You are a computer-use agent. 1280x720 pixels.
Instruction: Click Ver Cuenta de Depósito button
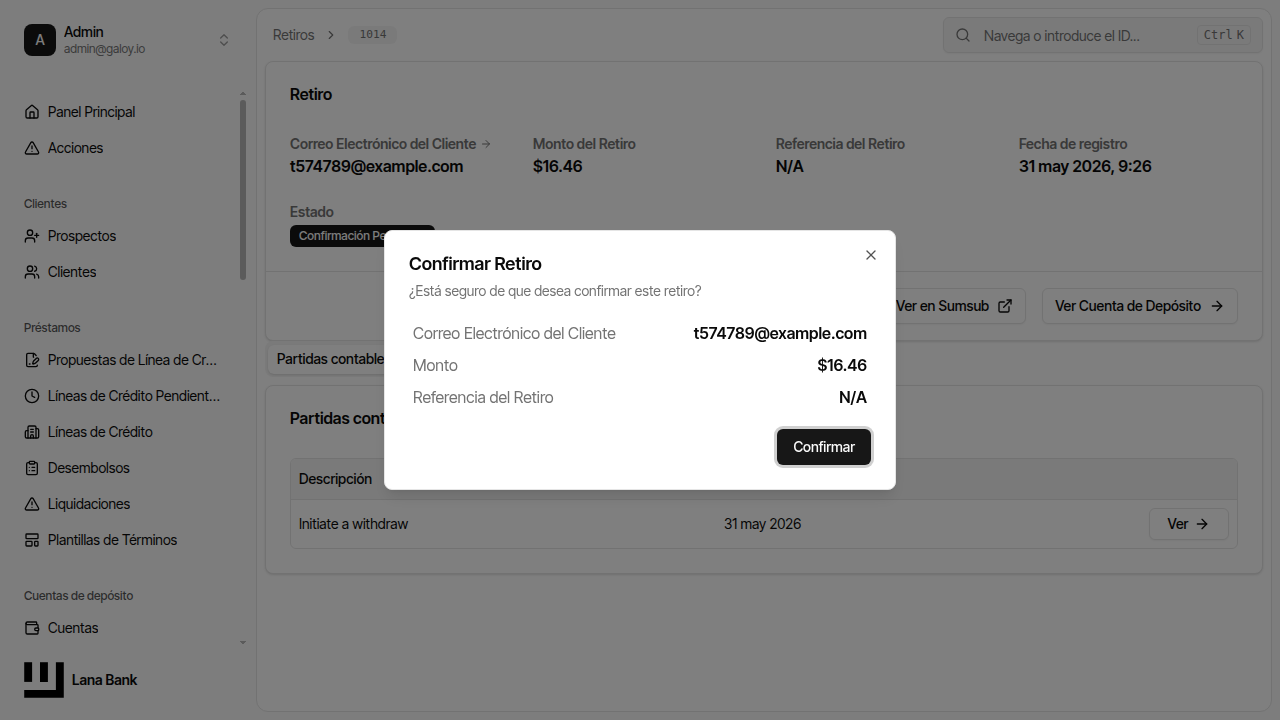coord(1139,306)
